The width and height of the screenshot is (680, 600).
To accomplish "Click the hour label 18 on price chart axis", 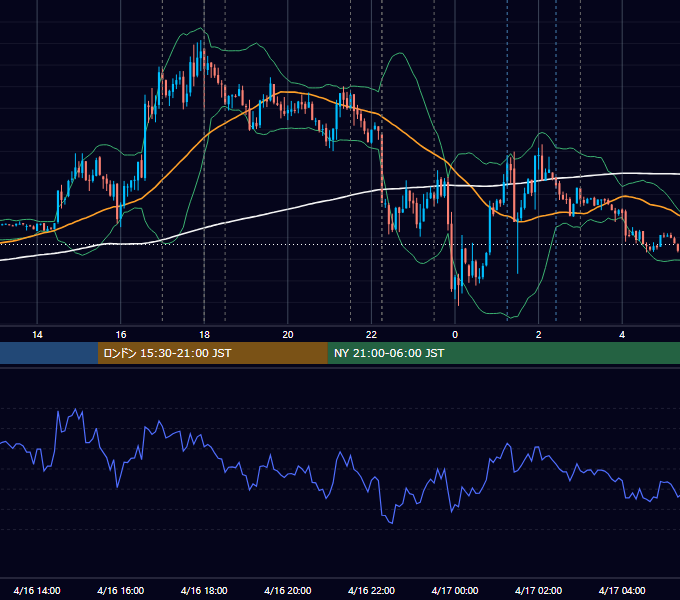I will pyautogui.click(x=204, y=335).
